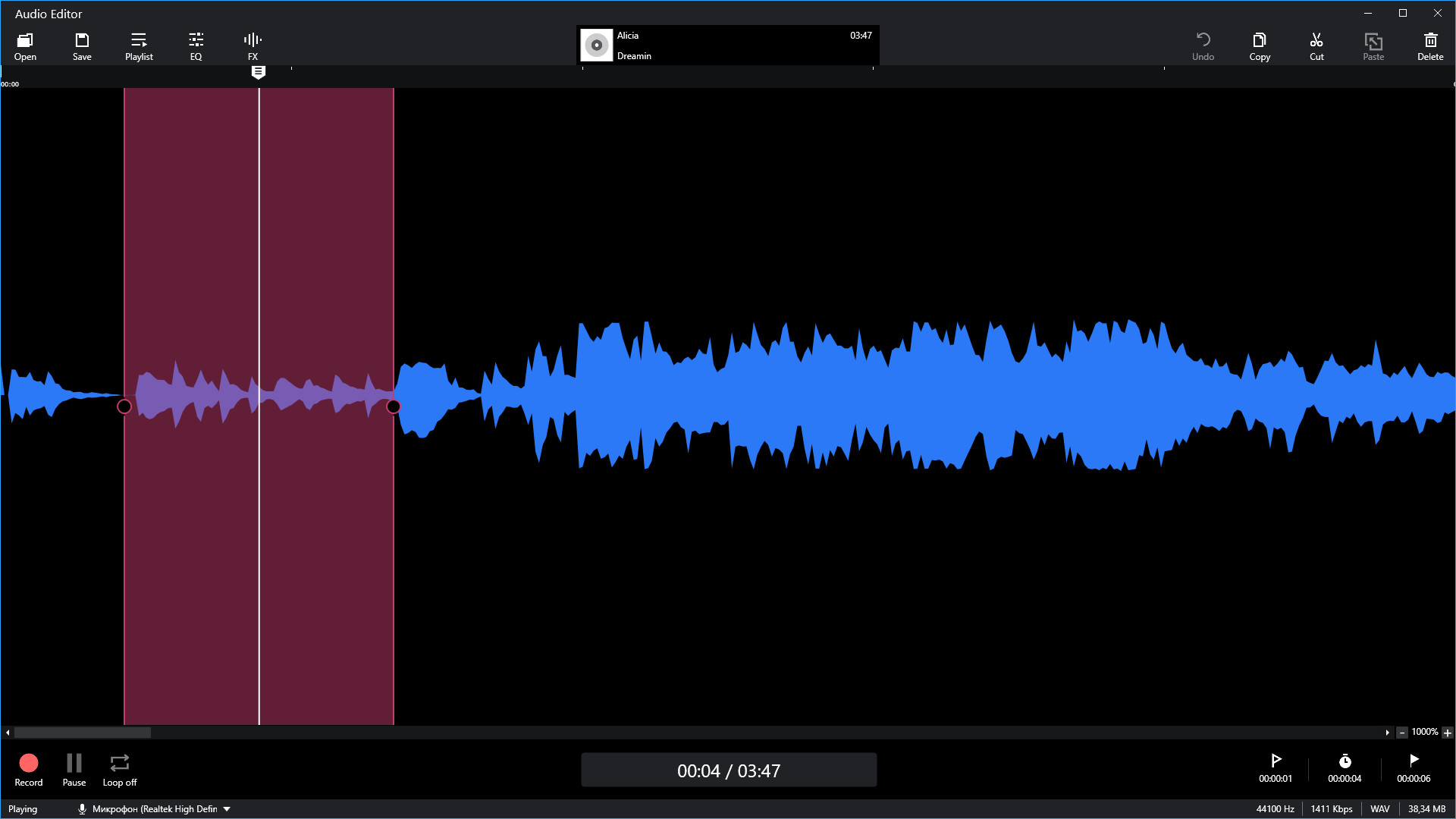Image resolution: width=1456 pixels, height=819 pixels.
Task: Click the Alicia - Dreamin track banner
Action: click(x=728, y=45)
